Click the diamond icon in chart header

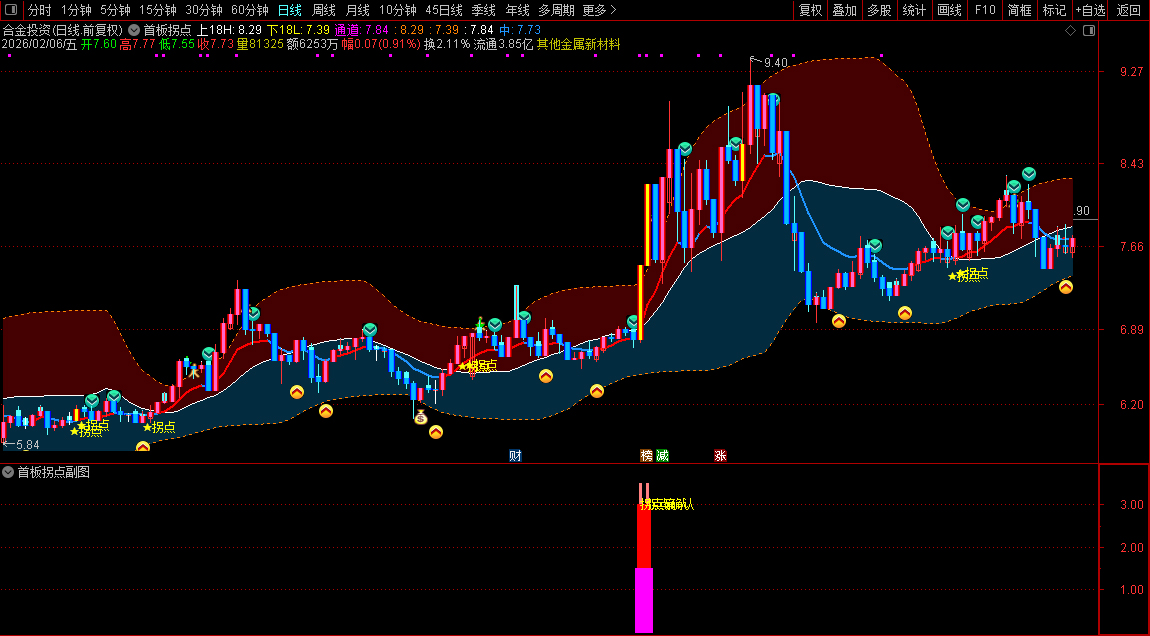(1070, 30)
